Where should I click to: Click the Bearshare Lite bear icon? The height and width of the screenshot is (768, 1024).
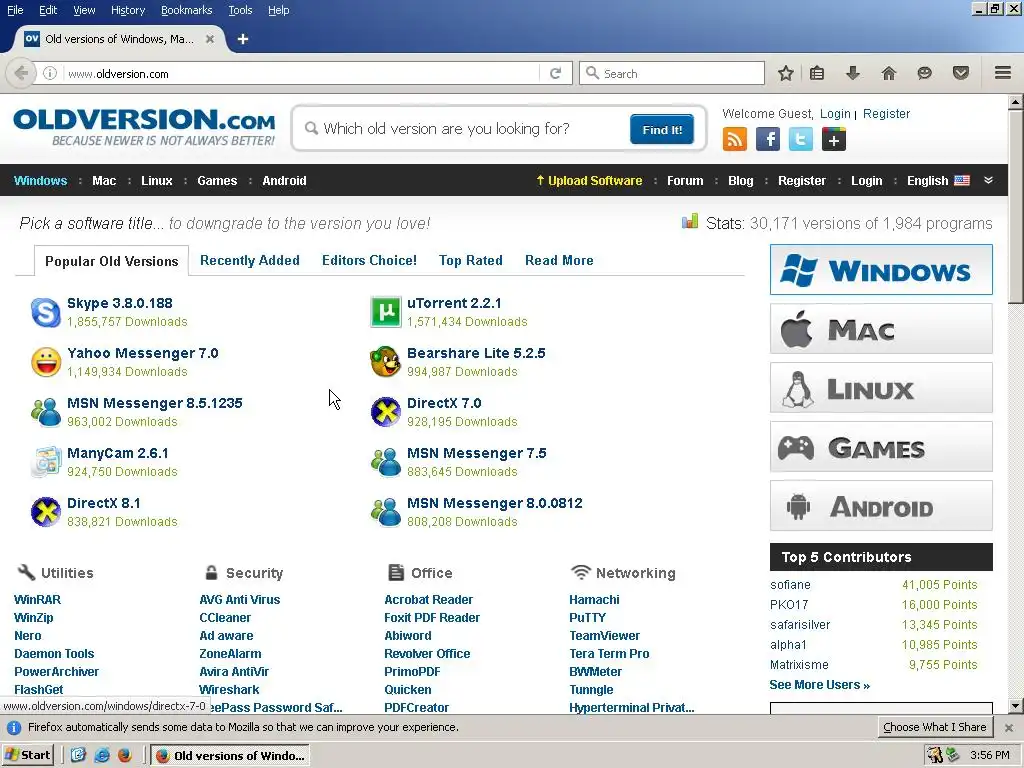[x=385, y=362]
